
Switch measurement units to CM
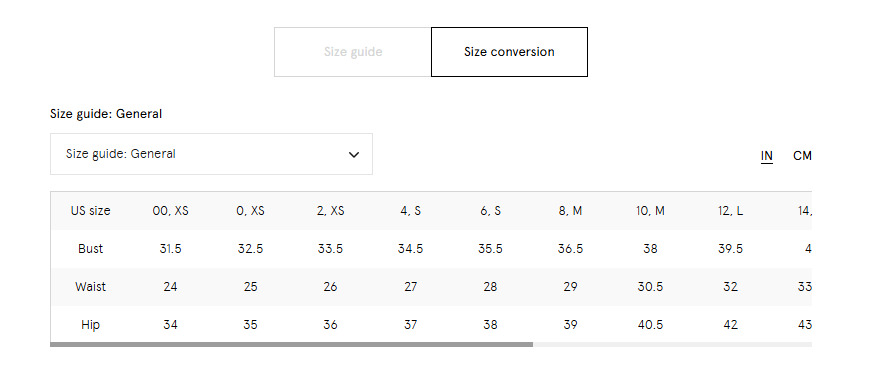[x=802, y=156]
